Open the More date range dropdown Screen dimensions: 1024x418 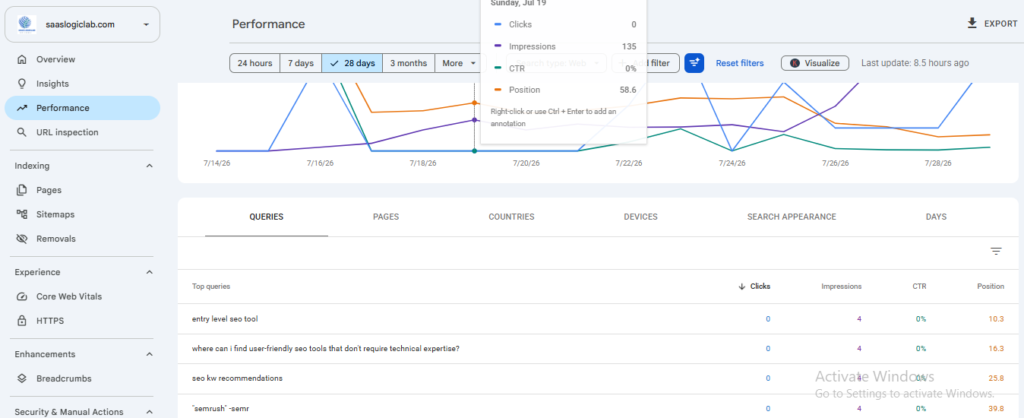[x=460, y=63]
